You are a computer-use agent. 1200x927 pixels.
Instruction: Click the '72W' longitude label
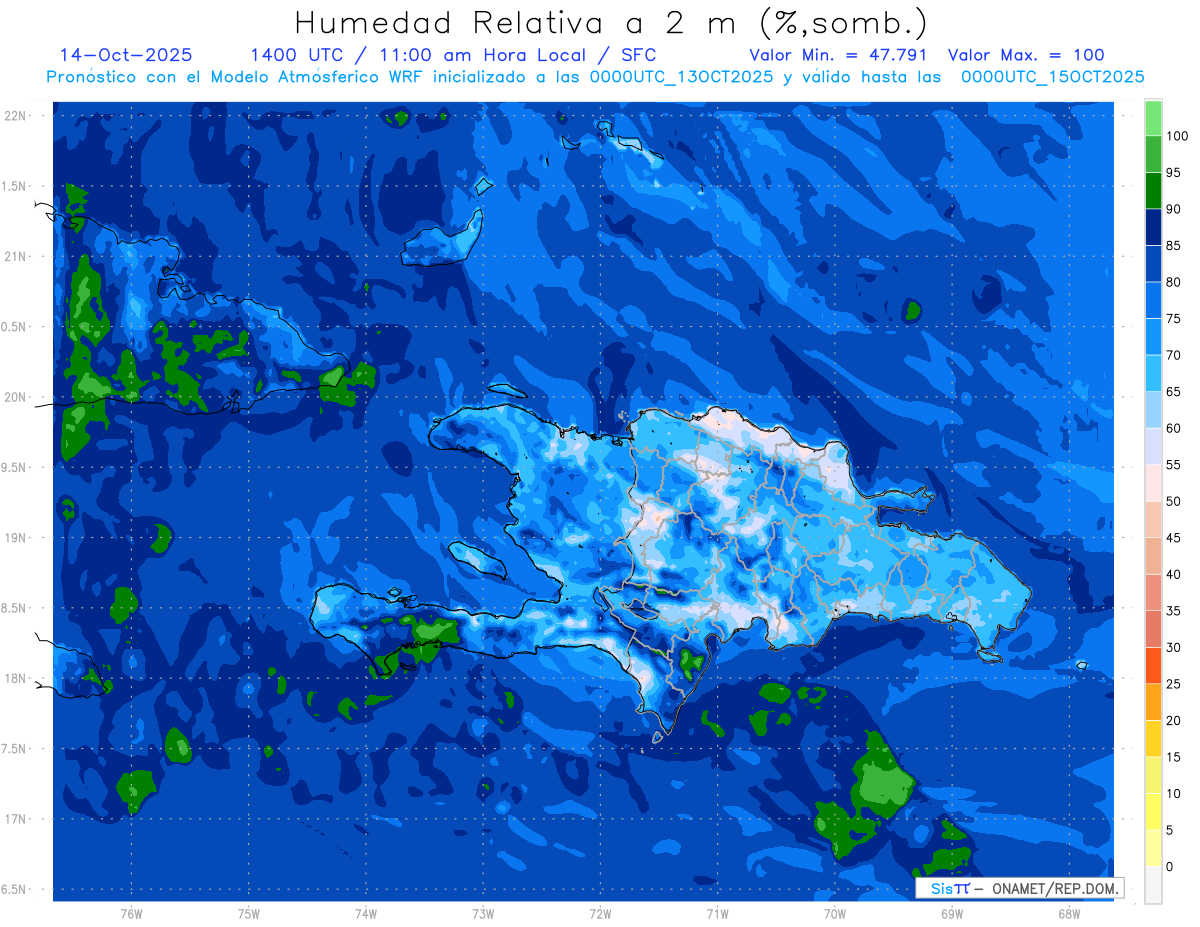[600, 913]
